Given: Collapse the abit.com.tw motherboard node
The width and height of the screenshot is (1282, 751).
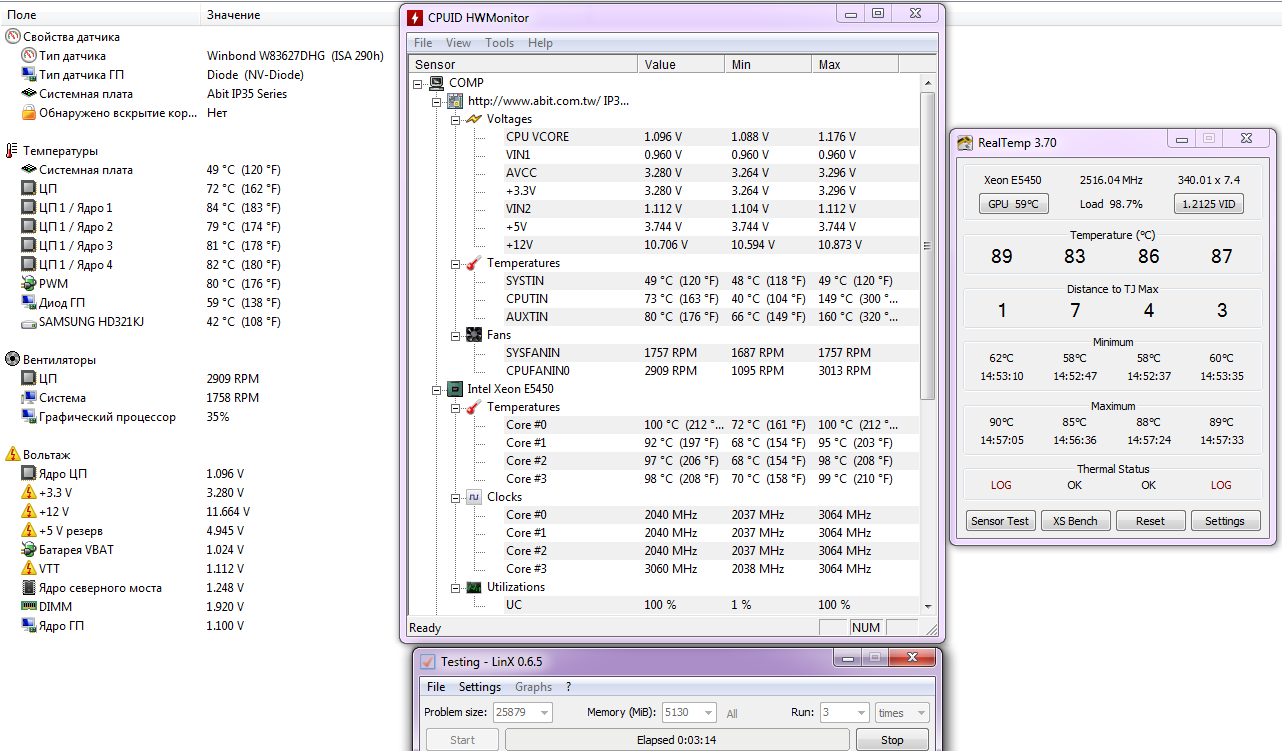Looking at the screenshot, I should [436, 101].
